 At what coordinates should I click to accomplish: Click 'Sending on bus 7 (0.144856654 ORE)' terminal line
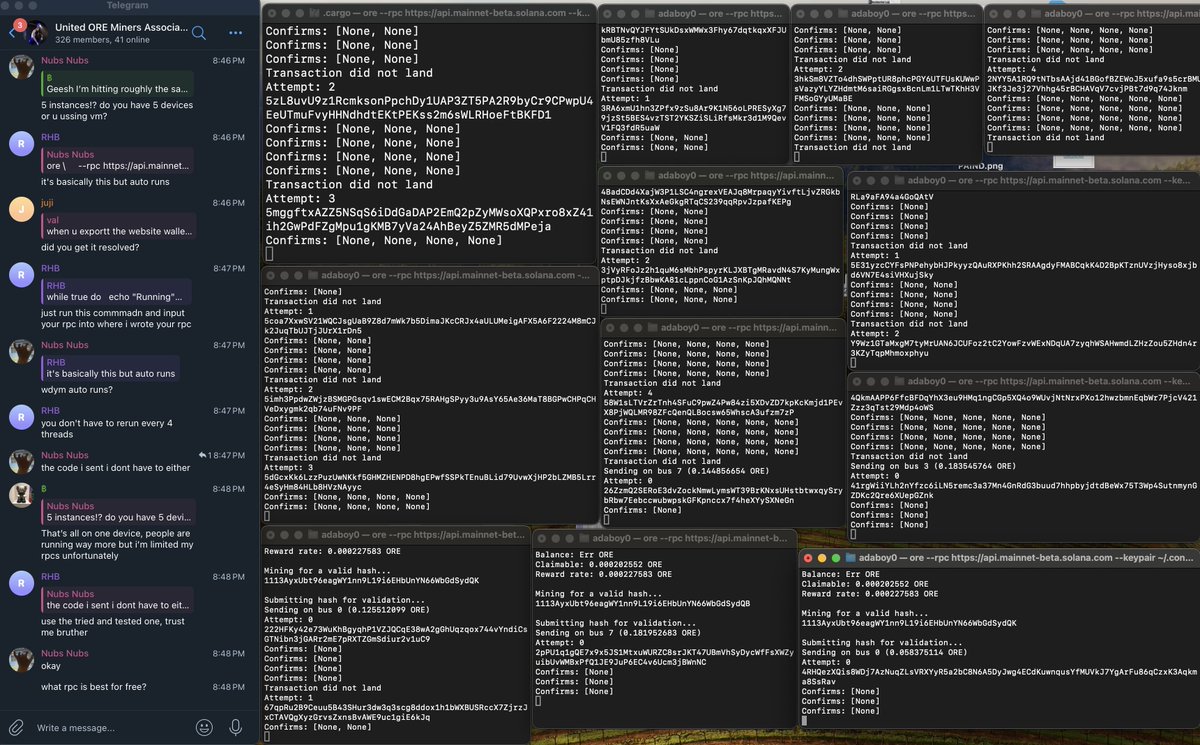click(686, 469)
